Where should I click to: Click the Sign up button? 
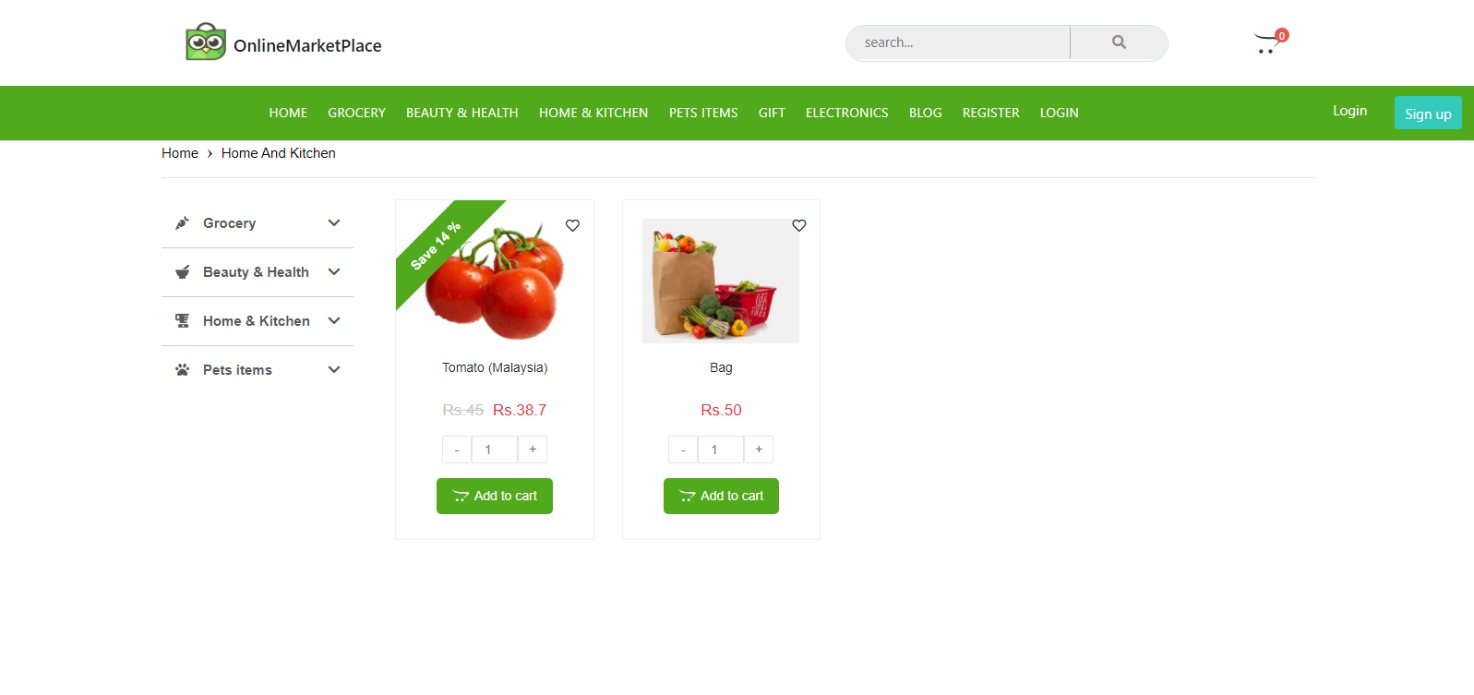tap(1428, 113)
